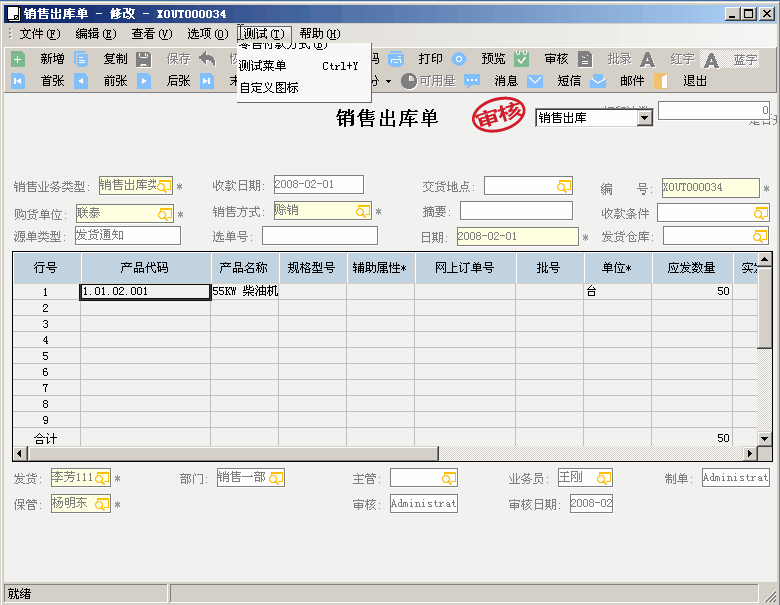Open the lookup for 收款条件 field
The image size is (780, 605).
(x=761, y=213)
